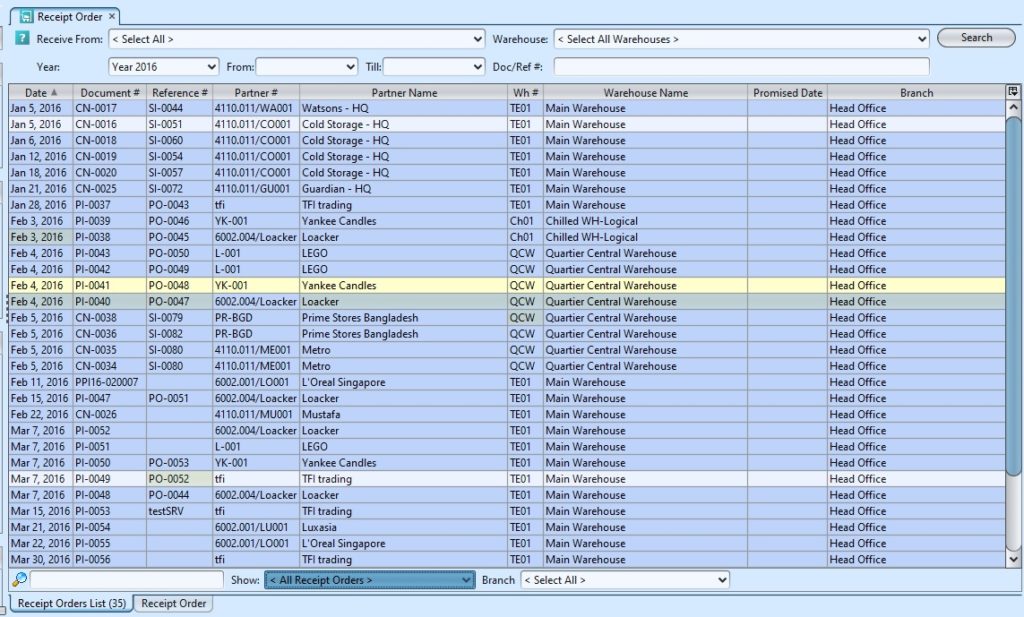Click the scroll down arrow of the table

[1013, 559]
